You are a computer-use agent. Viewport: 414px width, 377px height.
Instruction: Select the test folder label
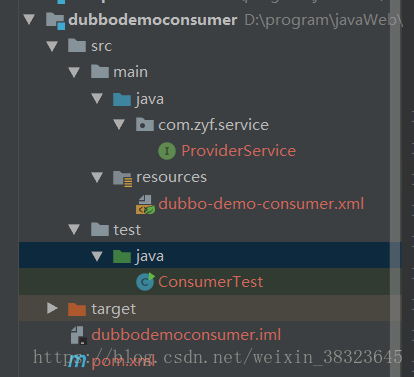(127, 230)
